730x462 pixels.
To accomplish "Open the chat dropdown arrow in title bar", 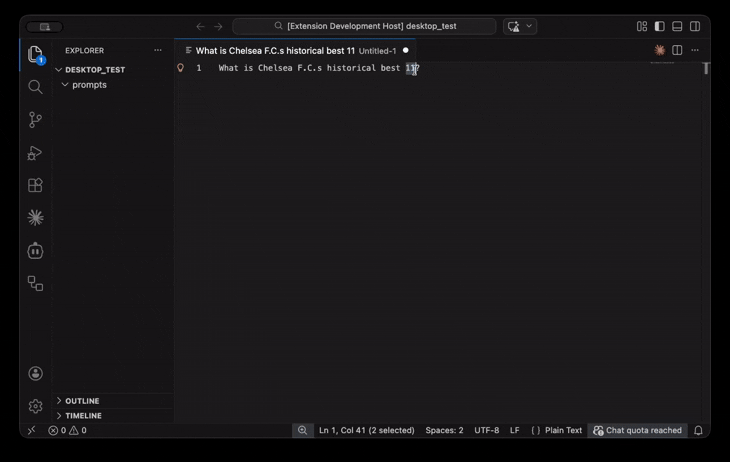I will (x=529, y=26).
